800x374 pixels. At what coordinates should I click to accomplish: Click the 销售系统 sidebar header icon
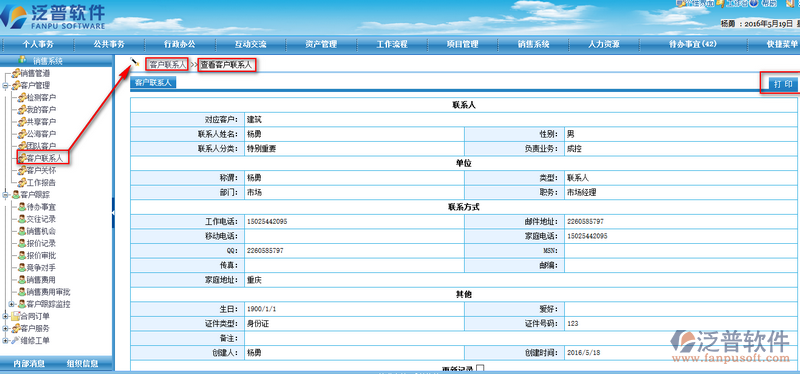pyautogui.click(x=22, y=60)
